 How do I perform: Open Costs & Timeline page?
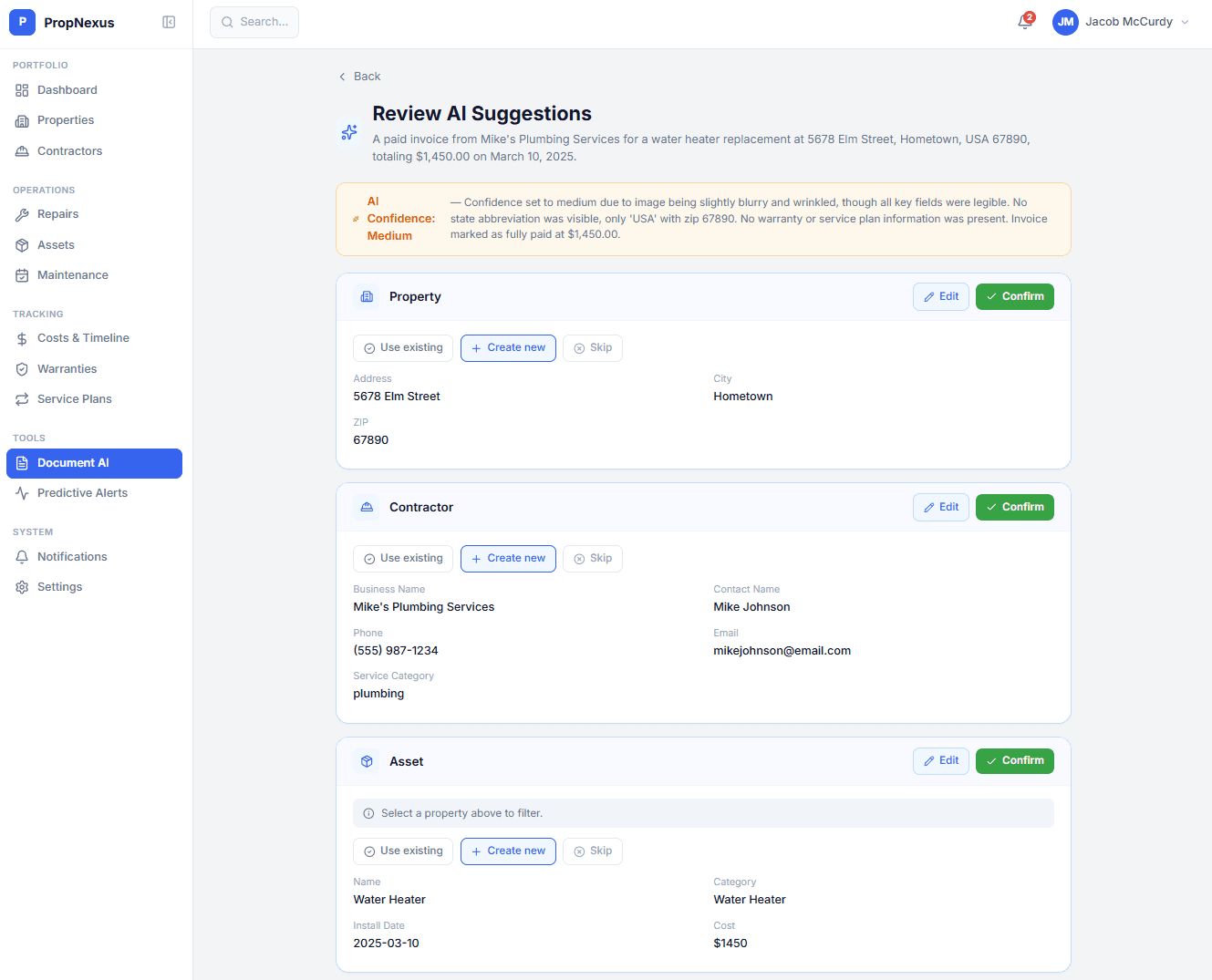tap(83, 338)
